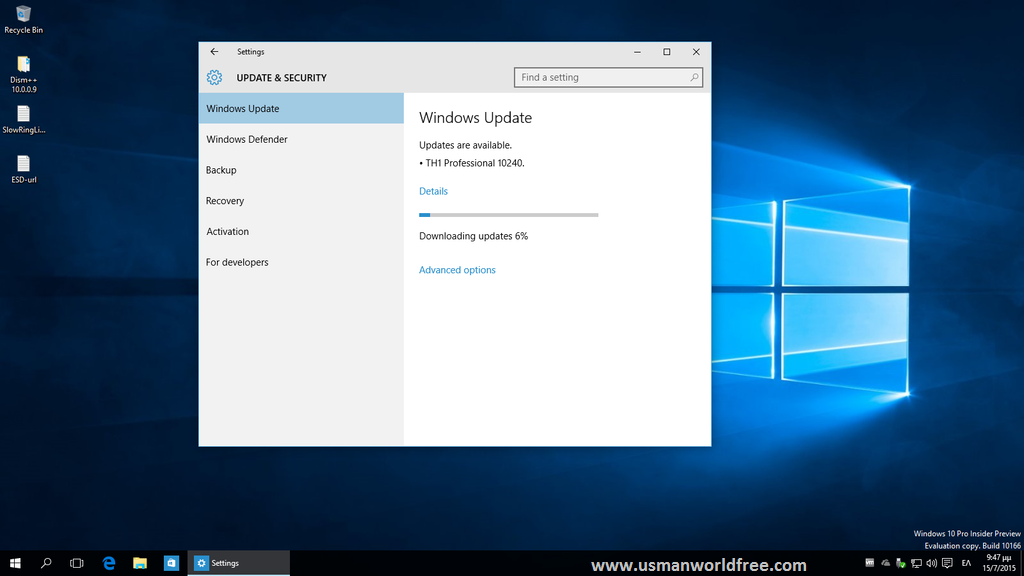
Task: Click the Update & Security gear icon
Action: pos(214,78)
